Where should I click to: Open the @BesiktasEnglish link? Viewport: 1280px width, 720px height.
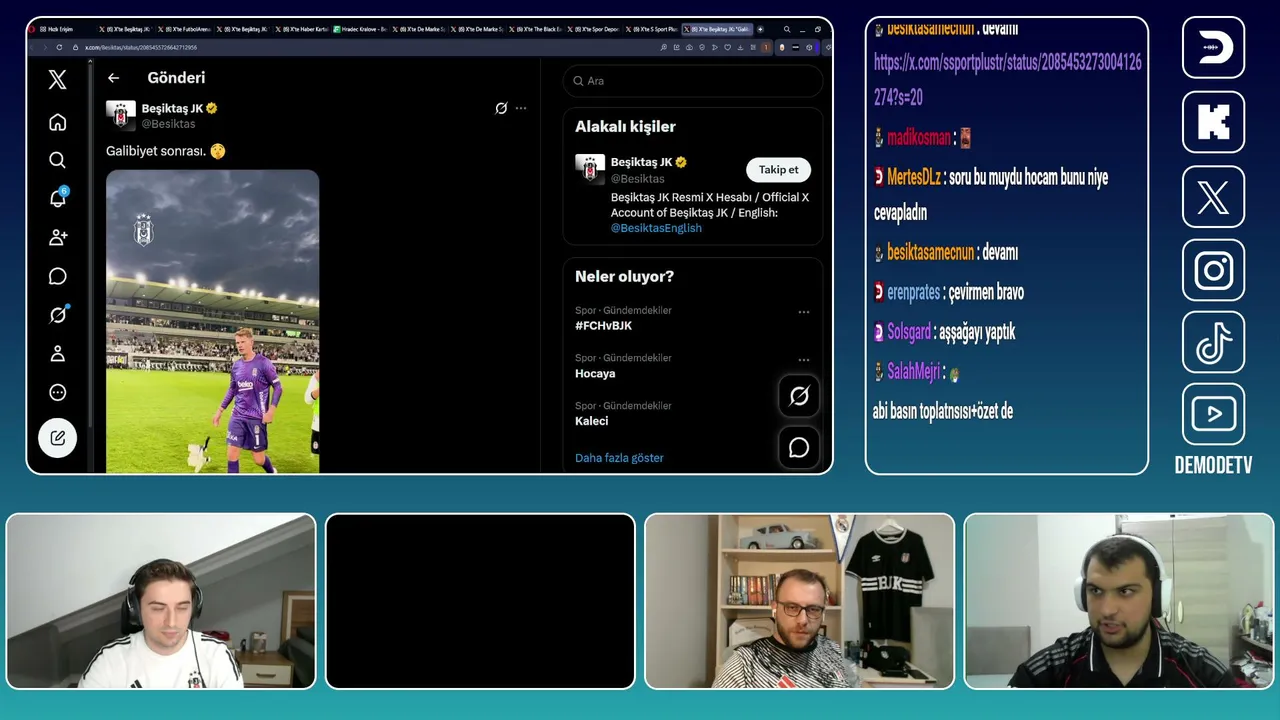pyautogui.click(x=656, y=228)
